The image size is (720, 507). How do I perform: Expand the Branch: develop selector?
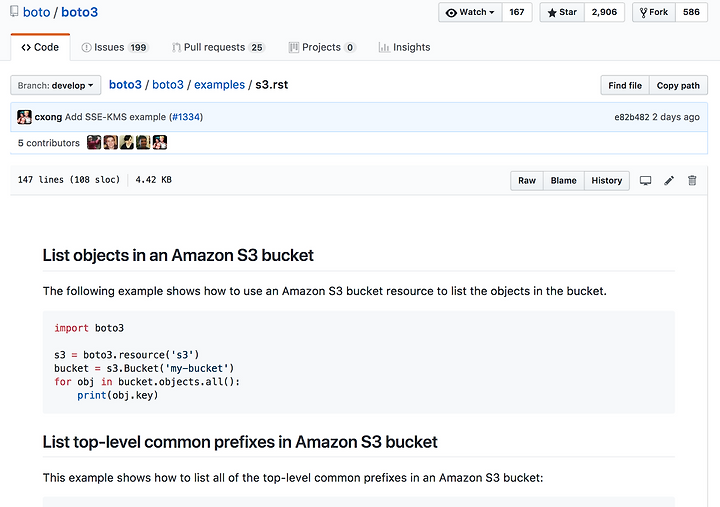tap(56, 85)
